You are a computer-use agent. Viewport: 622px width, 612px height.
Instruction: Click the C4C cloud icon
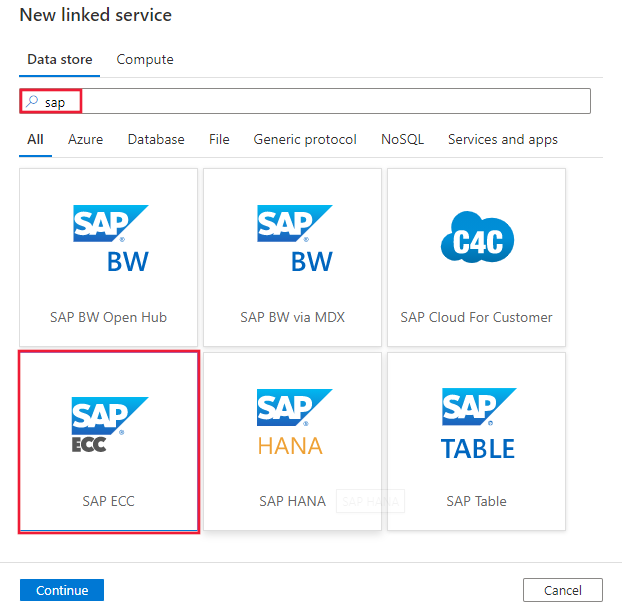click(477, 239)
